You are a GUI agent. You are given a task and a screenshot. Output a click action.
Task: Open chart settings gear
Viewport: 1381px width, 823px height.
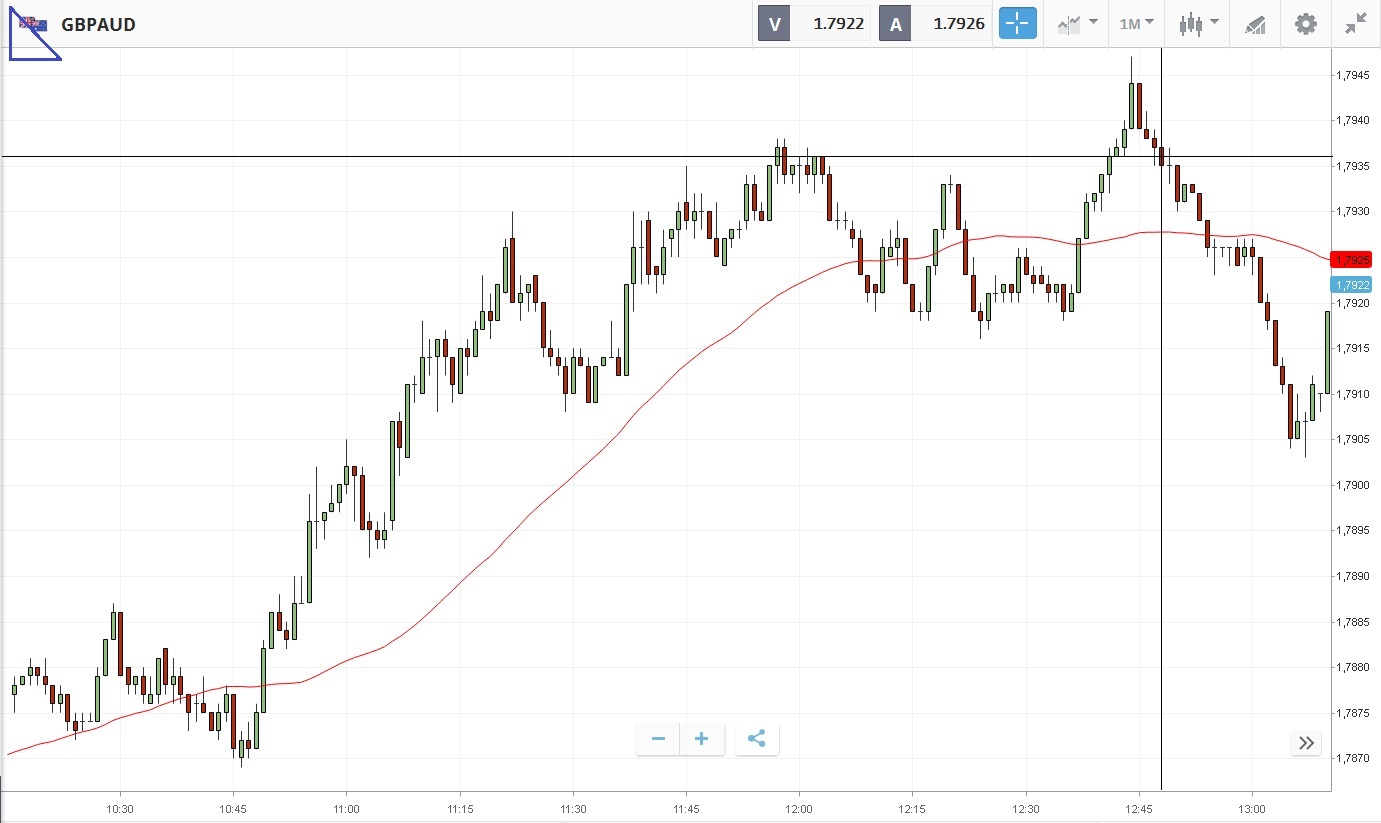1305,24
